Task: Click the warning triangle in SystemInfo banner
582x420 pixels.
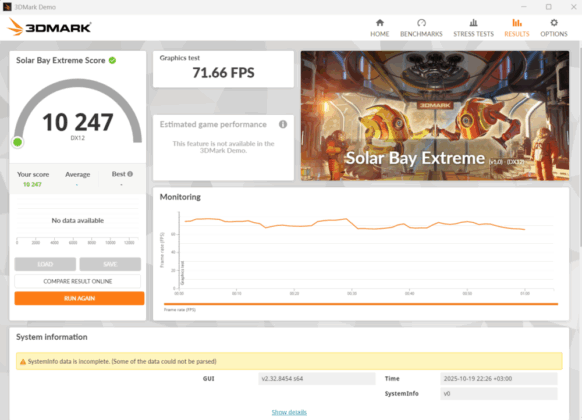Action: click(23, 361)
